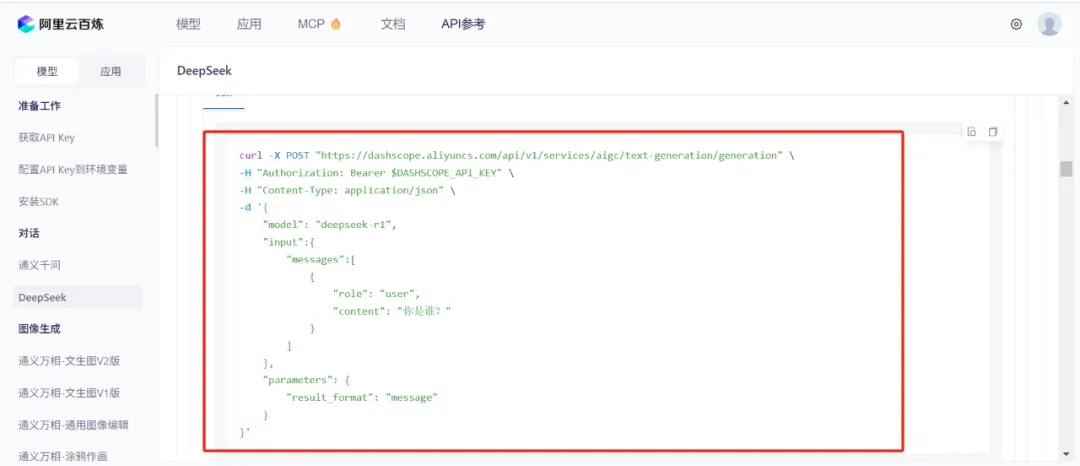Click the MCP flame icon
Viewport: 1080px width, 466px height.
(x=335, y=24)
